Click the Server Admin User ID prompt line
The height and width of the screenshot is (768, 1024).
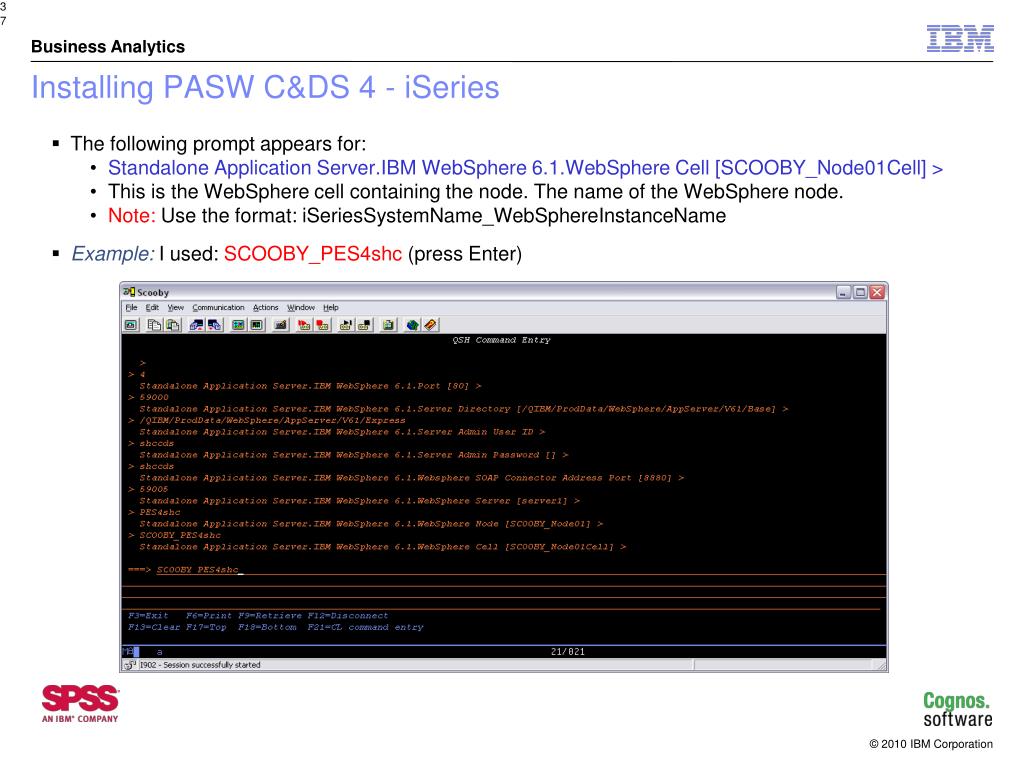pos(342,432)
